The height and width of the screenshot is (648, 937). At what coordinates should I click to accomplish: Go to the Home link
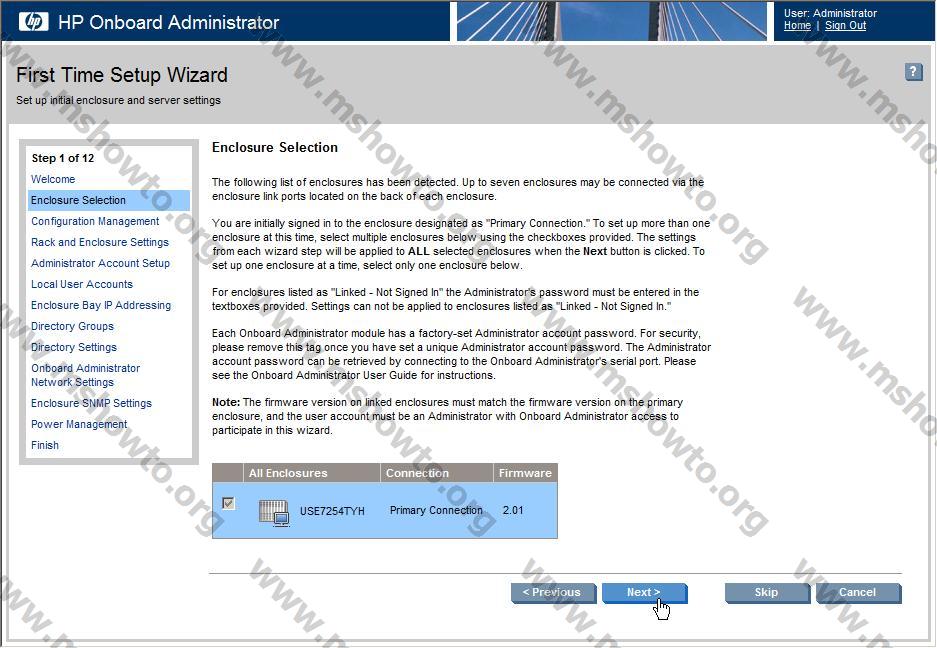pyautogui.click(x=797, y=26)
